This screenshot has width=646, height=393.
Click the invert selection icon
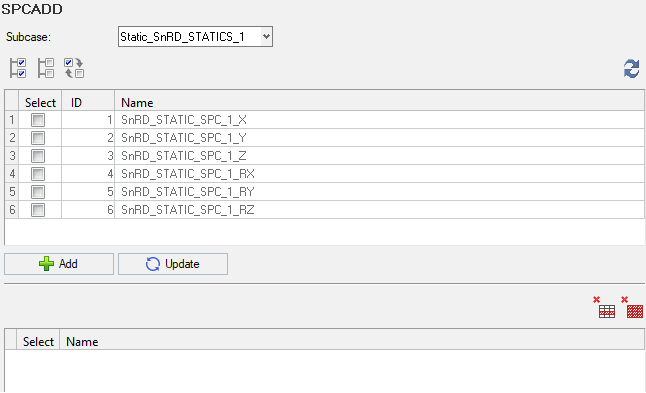tap(74, 68)
